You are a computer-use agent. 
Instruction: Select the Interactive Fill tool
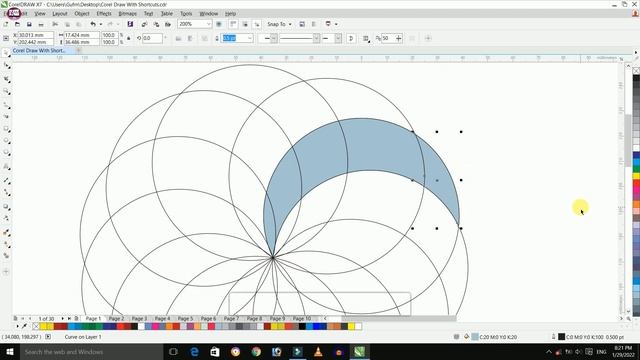6,244
